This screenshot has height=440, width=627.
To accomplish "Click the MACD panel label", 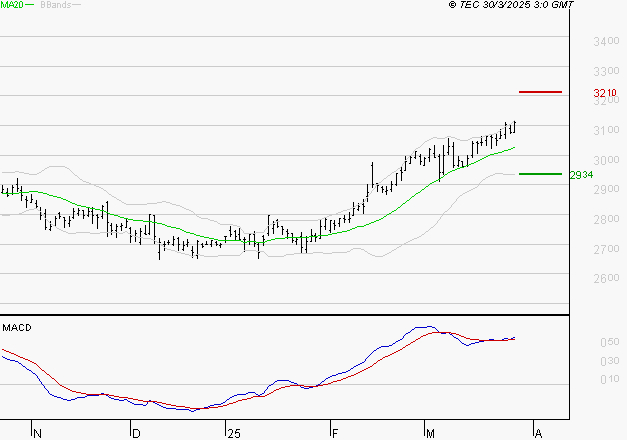I will click(x=17, y=328).
